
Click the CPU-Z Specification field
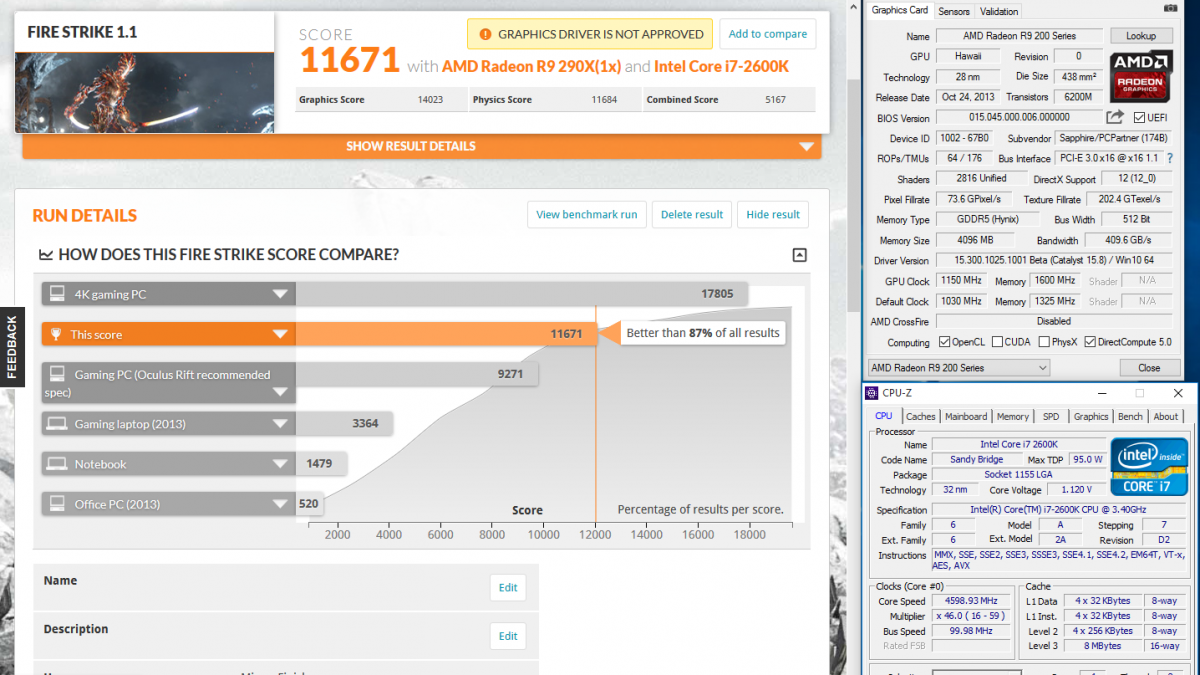point(1058,510)
